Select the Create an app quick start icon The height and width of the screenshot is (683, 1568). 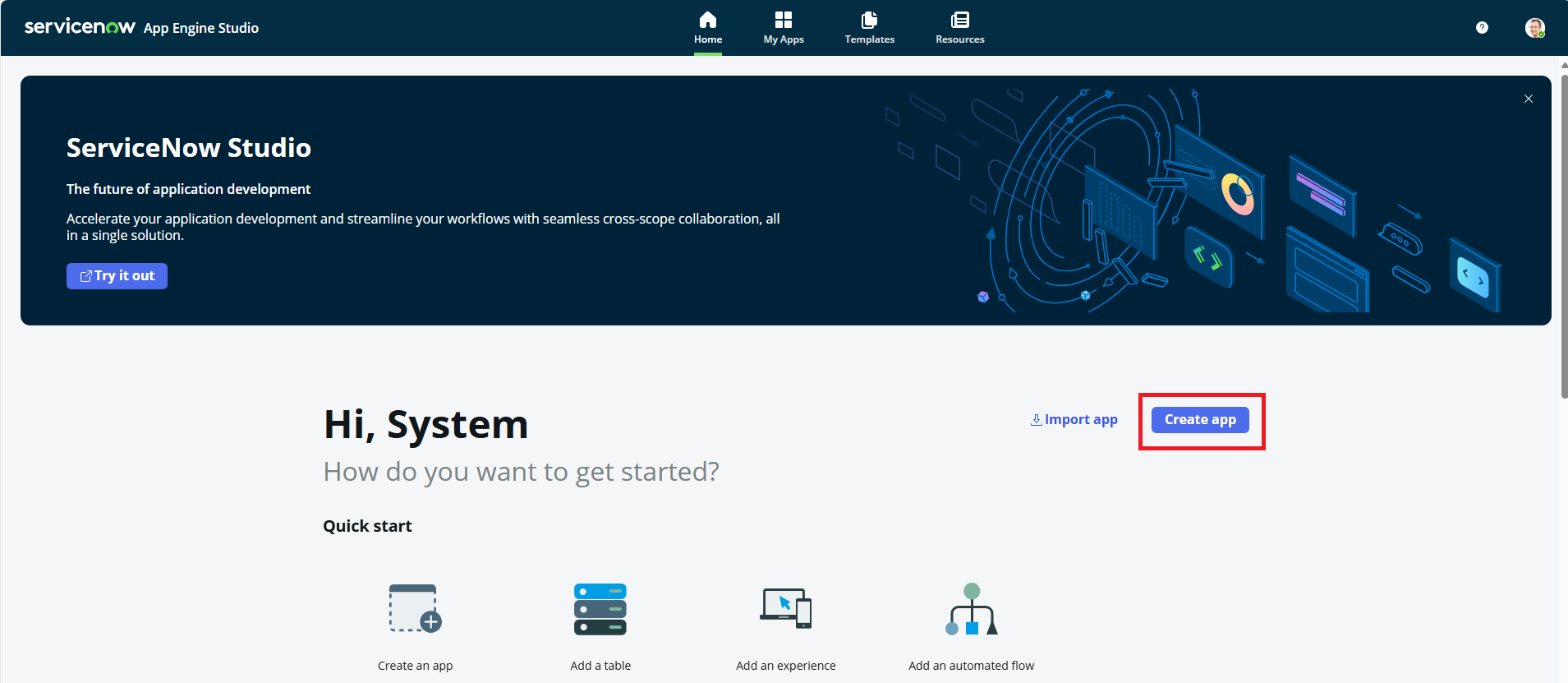pyautogui.click(x=415, y=608)
